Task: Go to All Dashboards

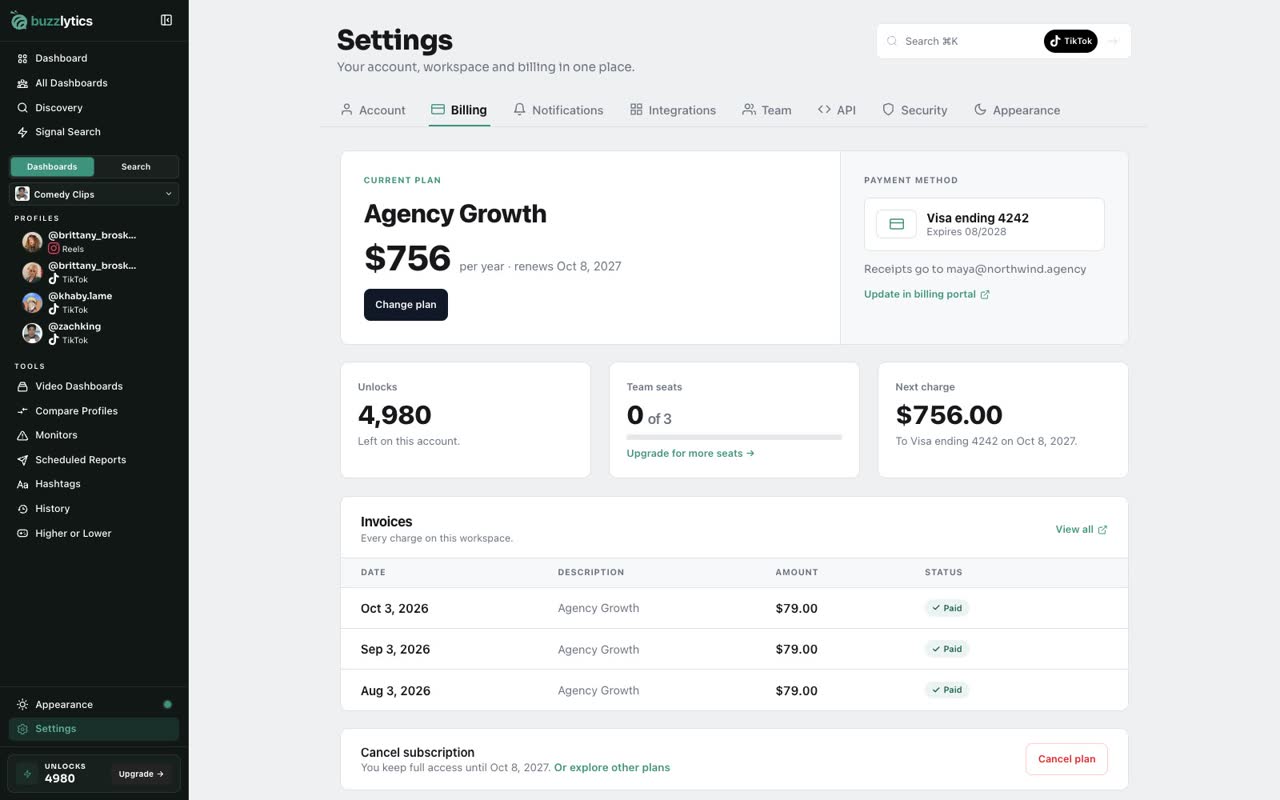Action: pos(94,83)
